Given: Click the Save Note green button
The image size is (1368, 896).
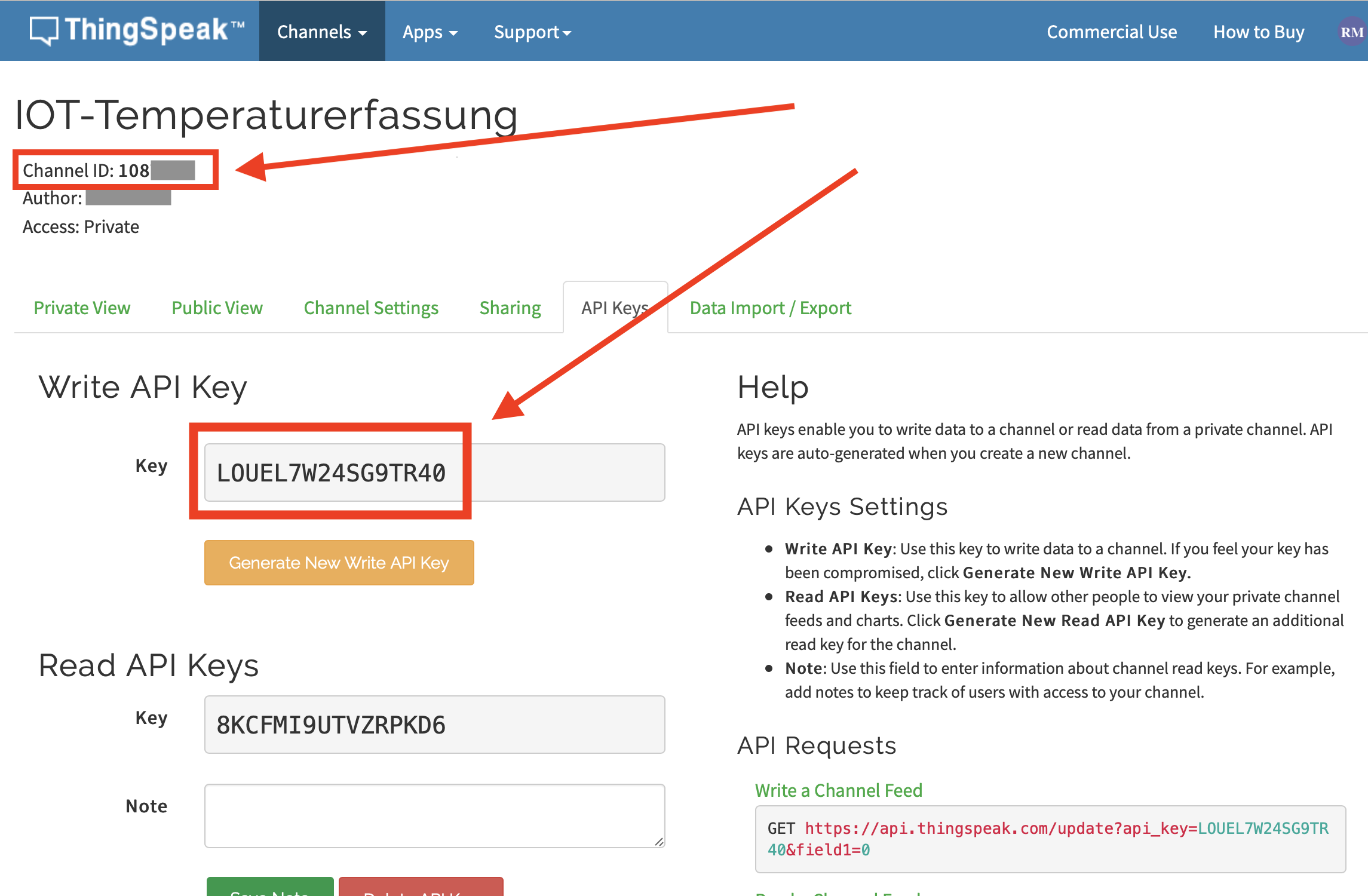Looking at the screenshot, I should [270, 888].
